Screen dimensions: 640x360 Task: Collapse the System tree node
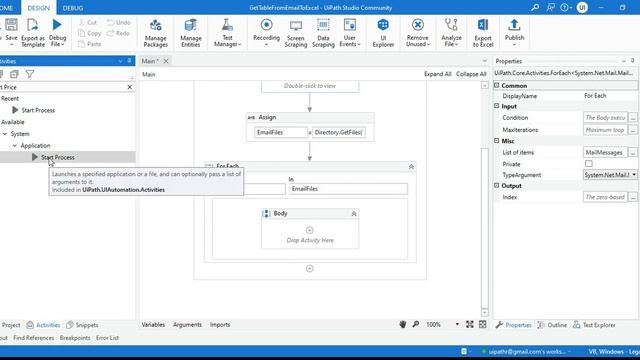click(5, 134)
